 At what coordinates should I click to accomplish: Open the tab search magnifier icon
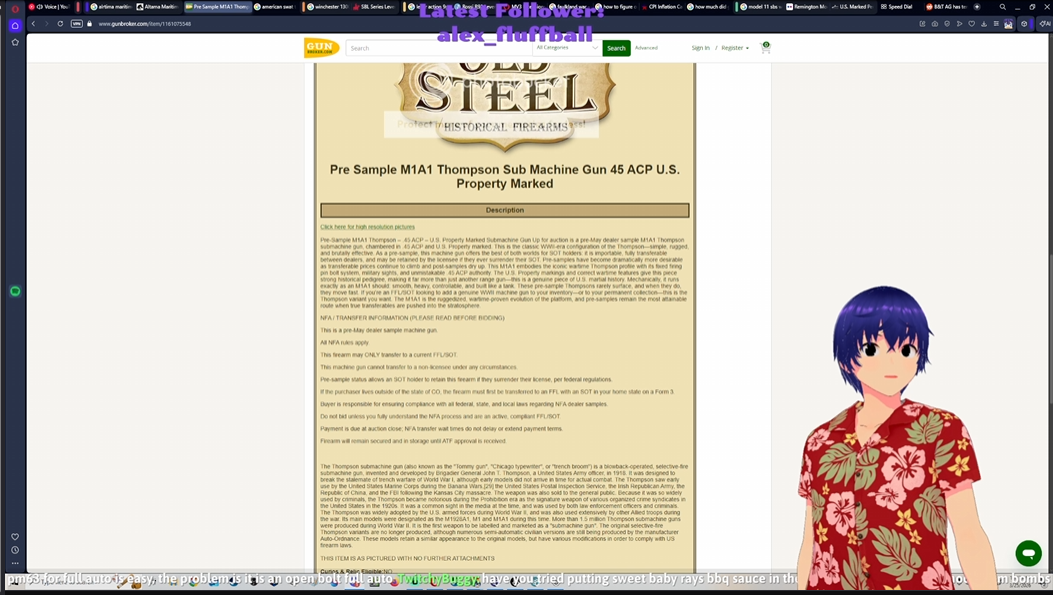(x=1003, y=7)
